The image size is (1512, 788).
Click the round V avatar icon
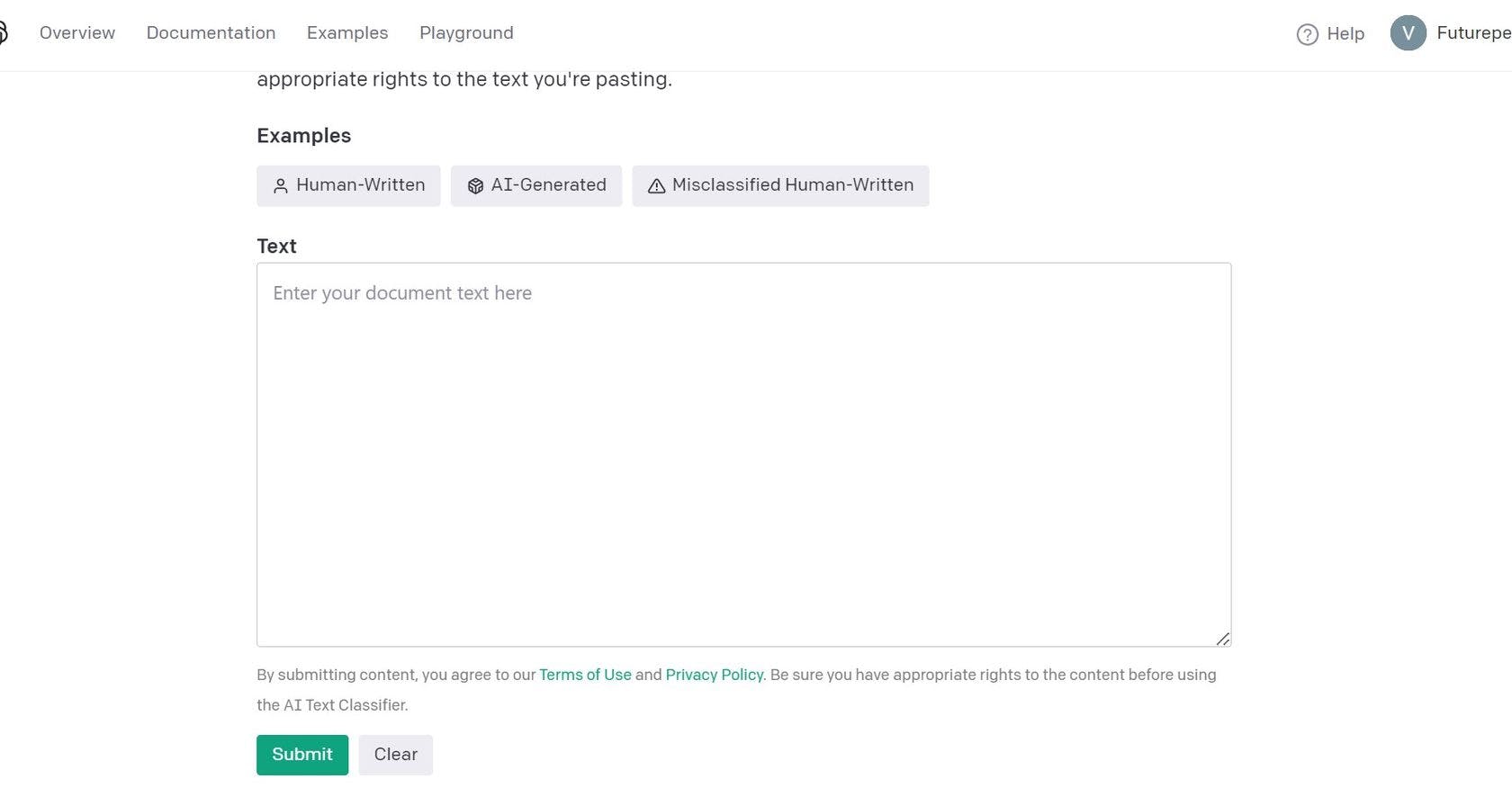click(x=1408, y=33)
